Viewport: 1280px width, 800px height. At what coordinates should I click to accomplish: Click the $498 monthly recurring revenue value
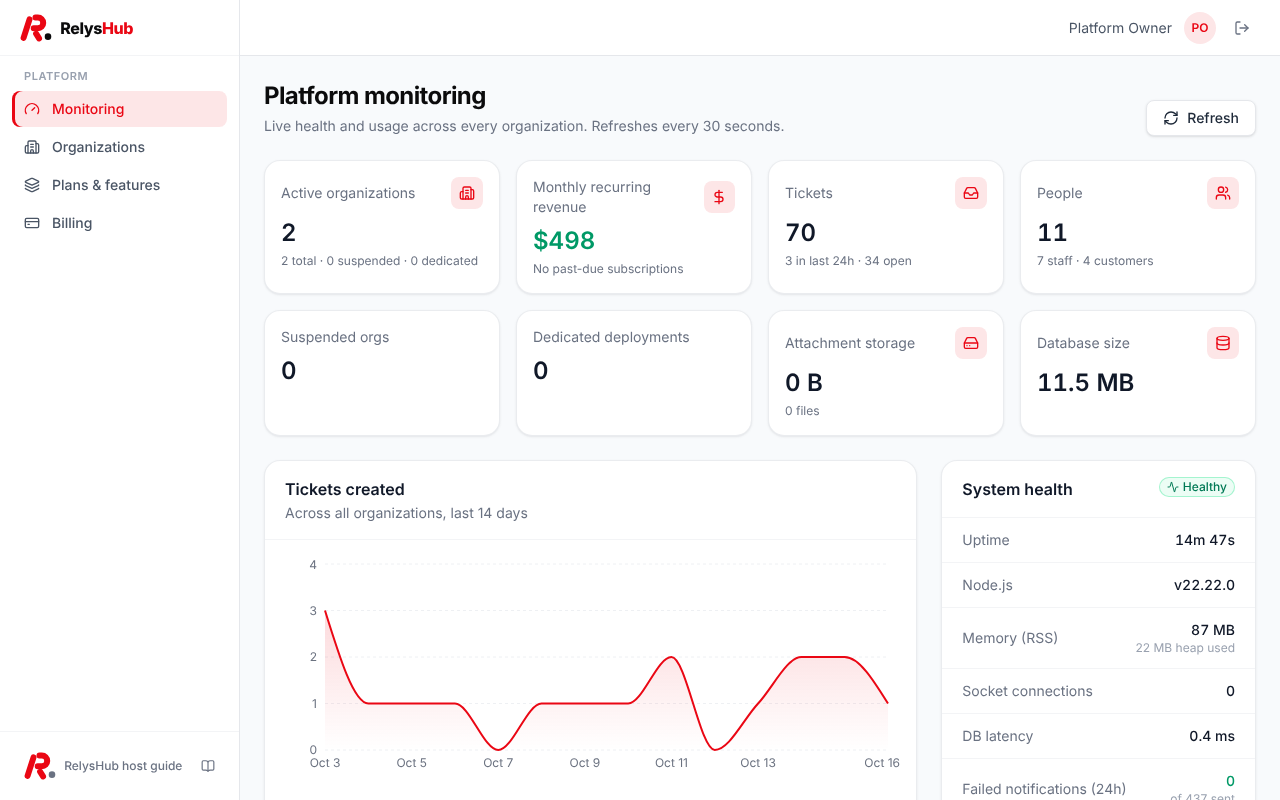coord(564,240)
